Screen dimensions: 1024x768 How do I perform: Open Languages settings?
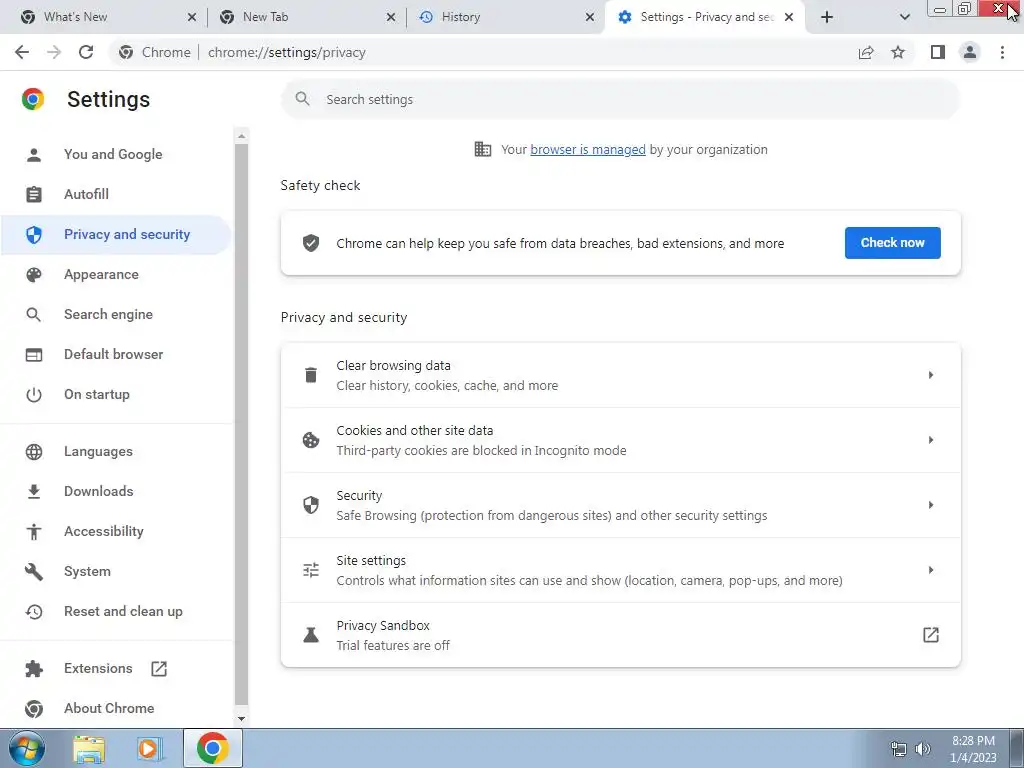(x=116, y=451)
